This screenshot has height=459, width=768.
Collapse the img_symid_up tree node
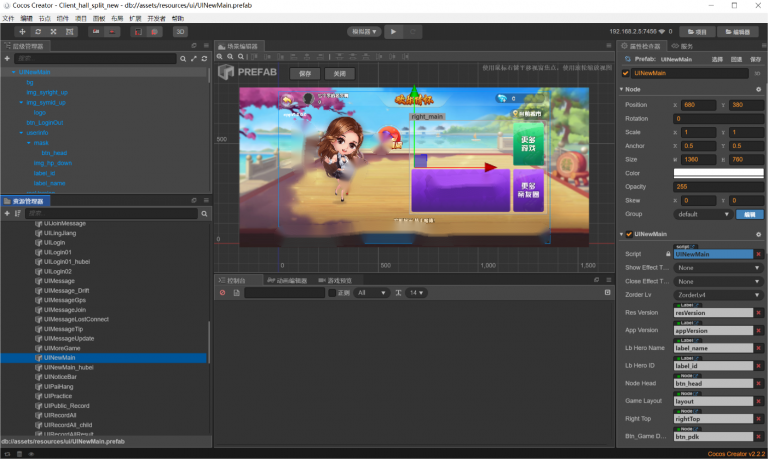tap(21, 102)
